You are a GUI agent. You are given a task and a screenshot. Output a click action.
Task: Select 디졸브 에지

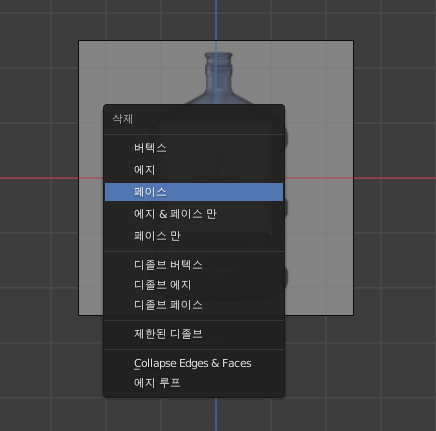click(194, 285)
